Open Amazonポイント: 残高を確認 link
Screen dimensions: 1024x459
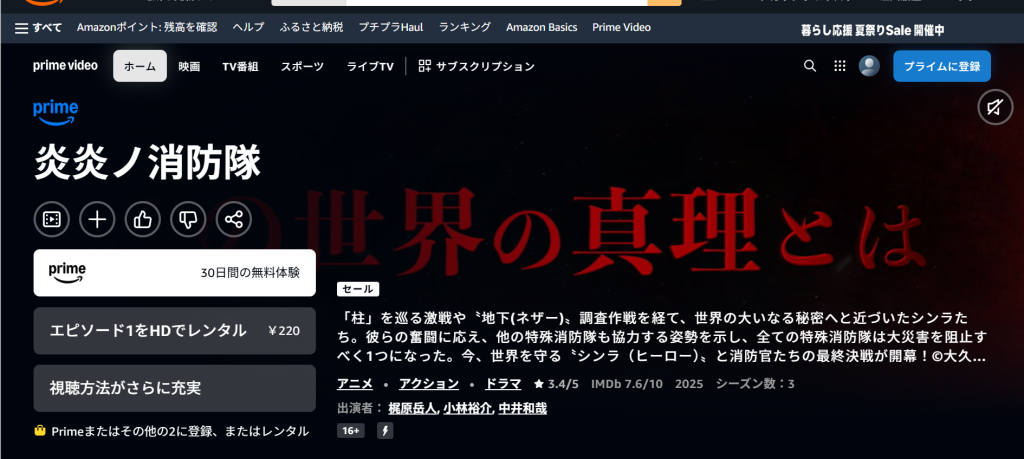[147, 27]
